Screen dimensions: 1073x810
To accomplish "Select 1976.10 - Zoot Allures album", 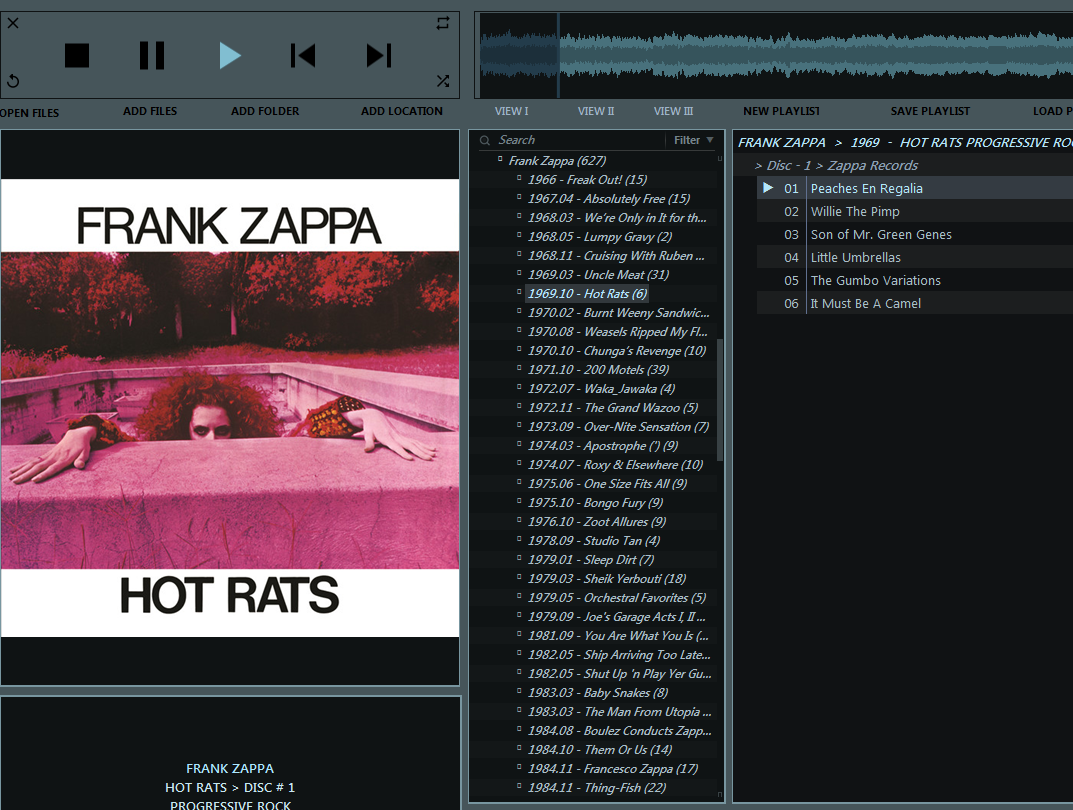I will click(597, 522).
